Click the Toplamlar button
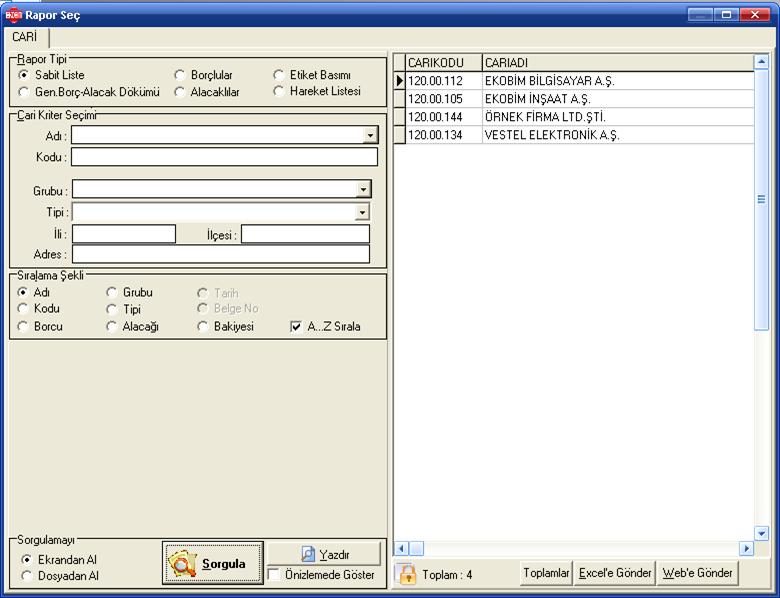Image resolution: width=780 pixels, height=598 pixels. [x=546, y=573]
